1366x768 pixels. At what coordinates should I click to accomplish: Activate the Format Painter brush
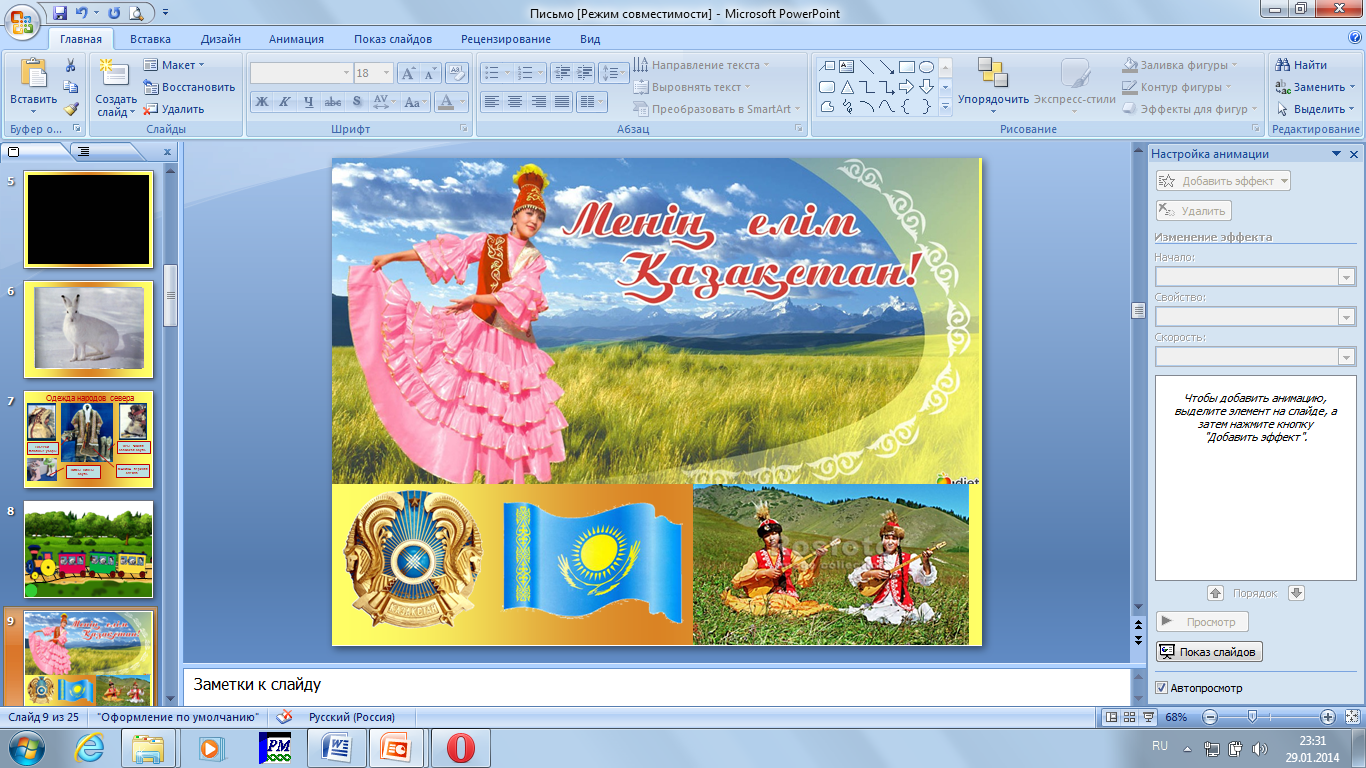tap(71, 109)
